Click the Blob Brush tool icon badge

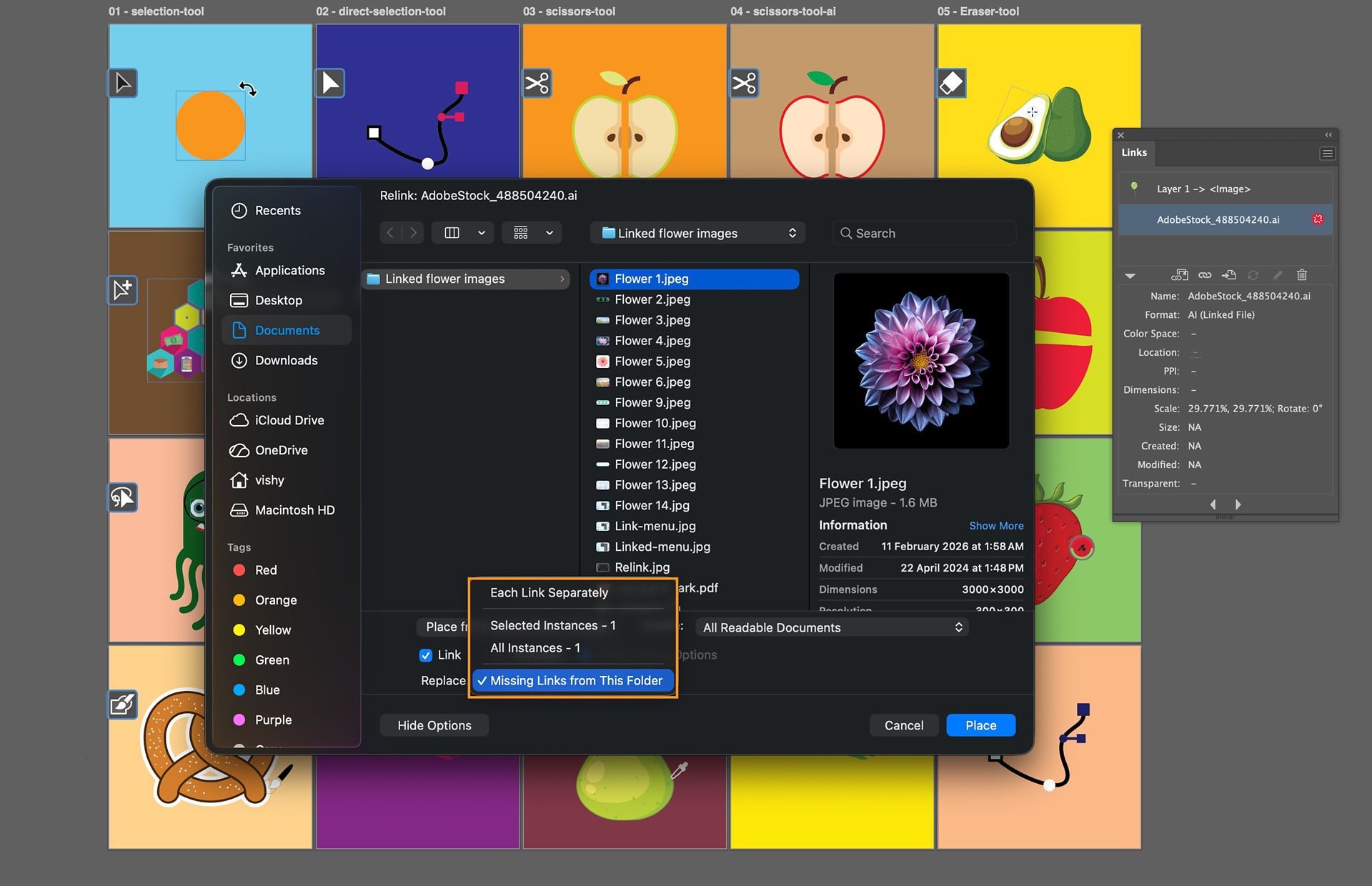(123, 705)
